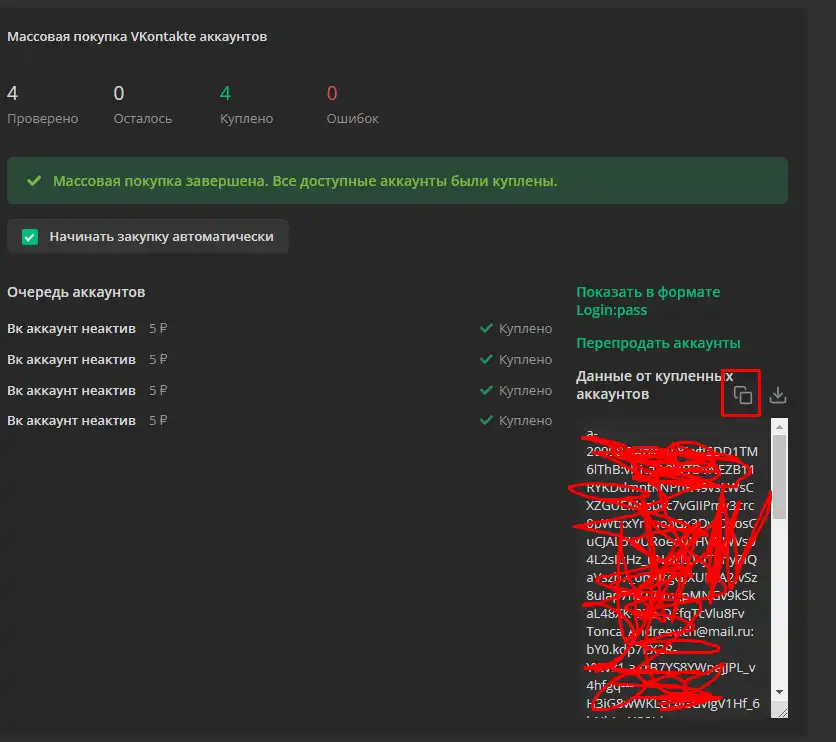Copy purchased account data with the copy icon
Viewport: 836px width, 742px height.
point(742,396)
